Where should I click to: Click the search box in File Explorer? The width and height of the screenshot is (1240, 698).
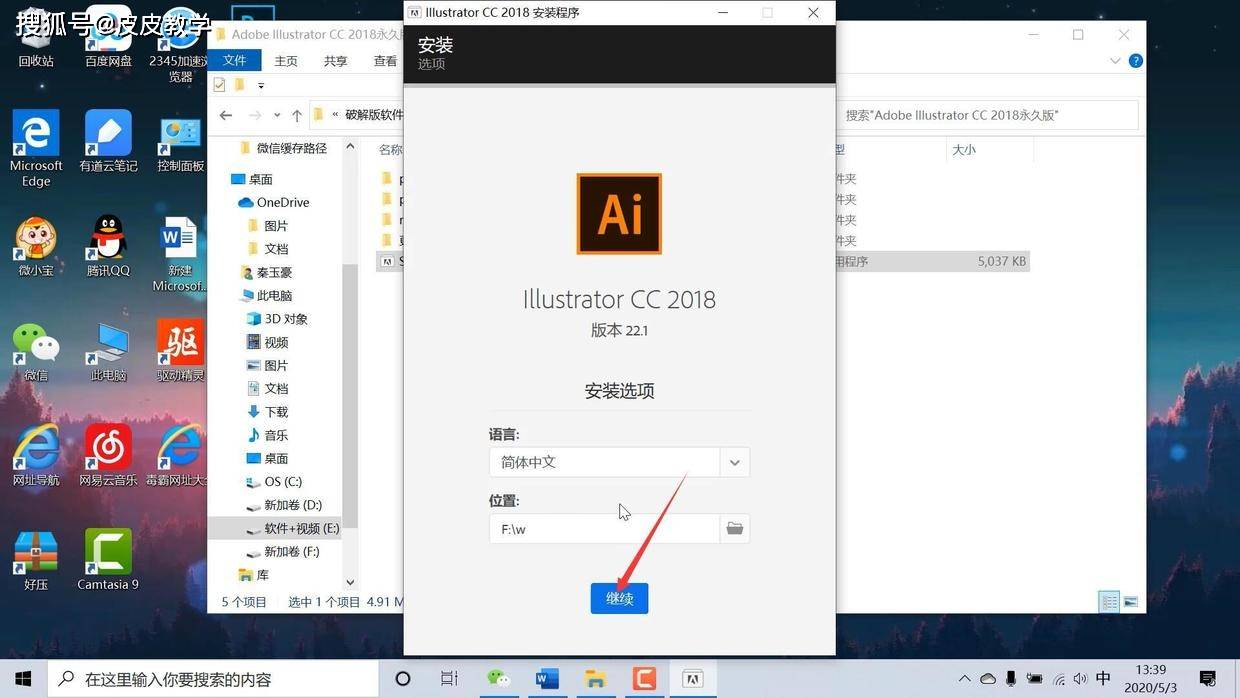pos(988,115)
